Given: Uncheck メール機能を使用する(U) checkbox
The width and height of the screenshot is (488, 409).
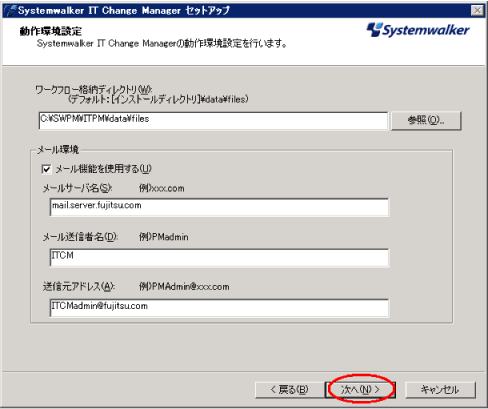Looking at the screenshot, I should pos(47,169).
